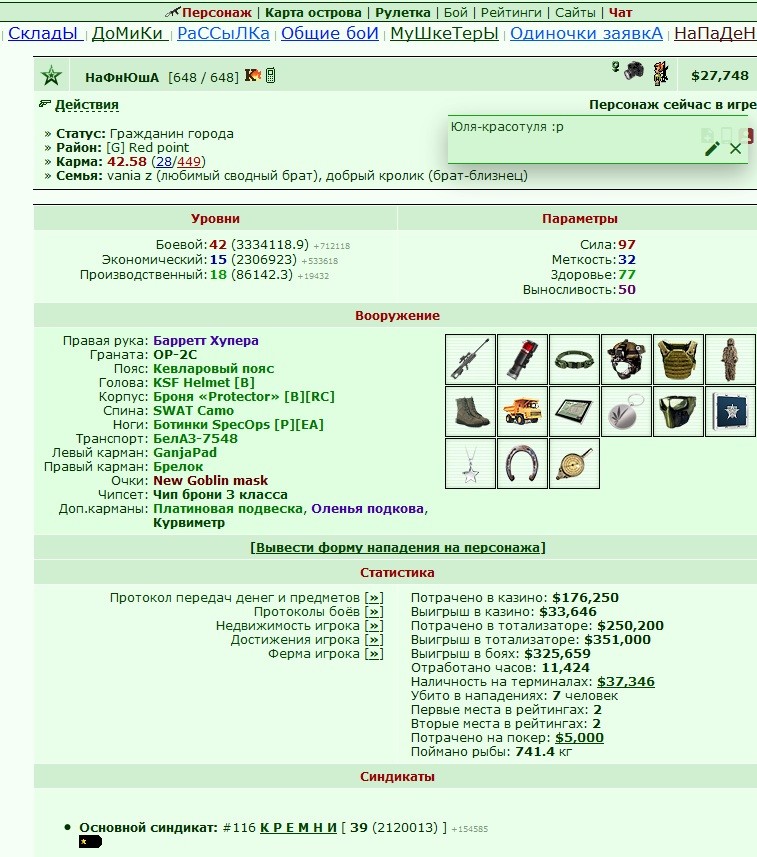Click the player name НаФнЮшА

click(122, 78)
